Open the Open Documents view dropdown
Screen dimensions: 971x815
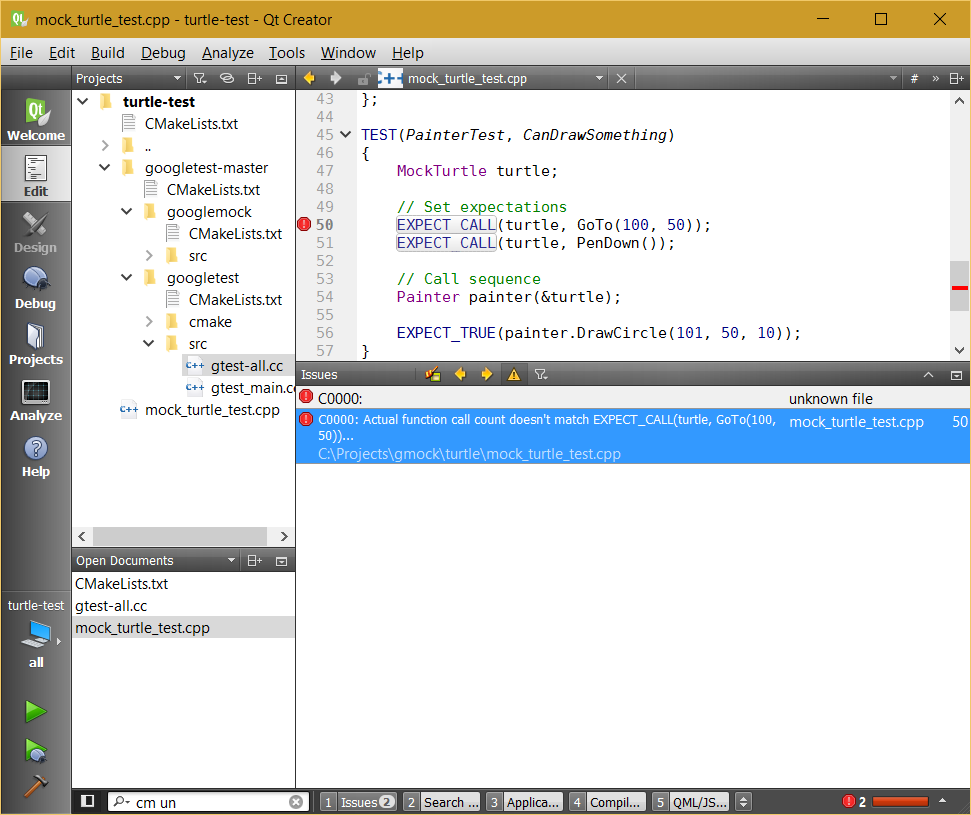coord(155,560)
